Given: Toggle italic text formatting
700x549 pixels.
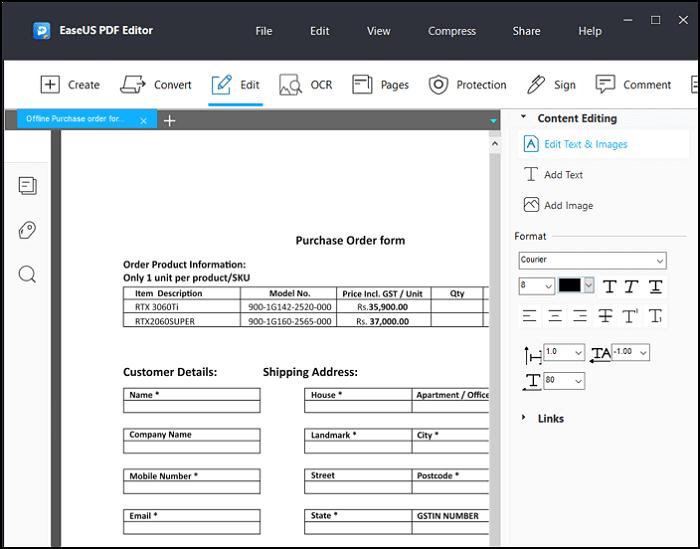Looking at the screenshot, I should click(632, 287).
